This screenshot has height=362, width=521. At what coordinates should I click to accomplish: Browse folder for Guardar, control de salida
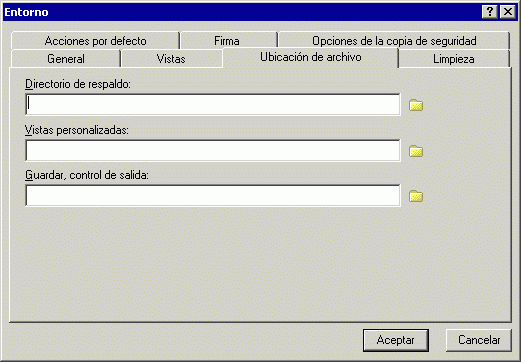(416, 196)
